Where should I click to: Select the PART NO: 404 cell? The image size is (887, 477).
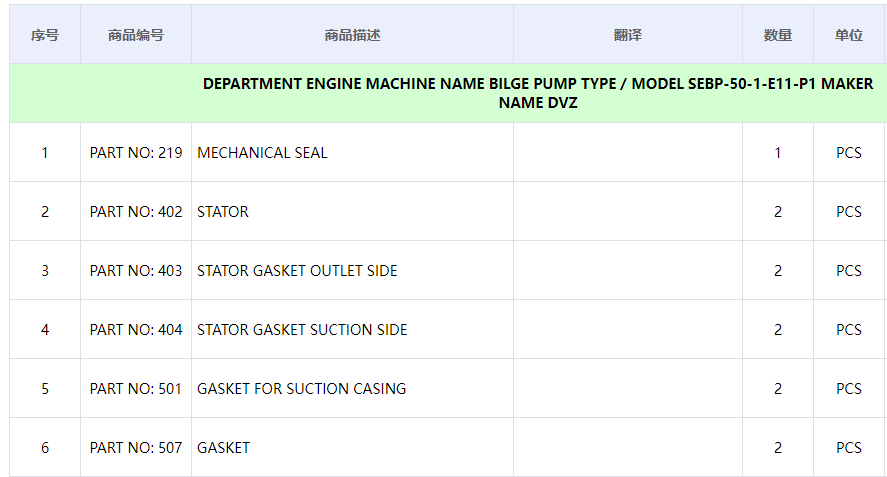click(136, 330)
